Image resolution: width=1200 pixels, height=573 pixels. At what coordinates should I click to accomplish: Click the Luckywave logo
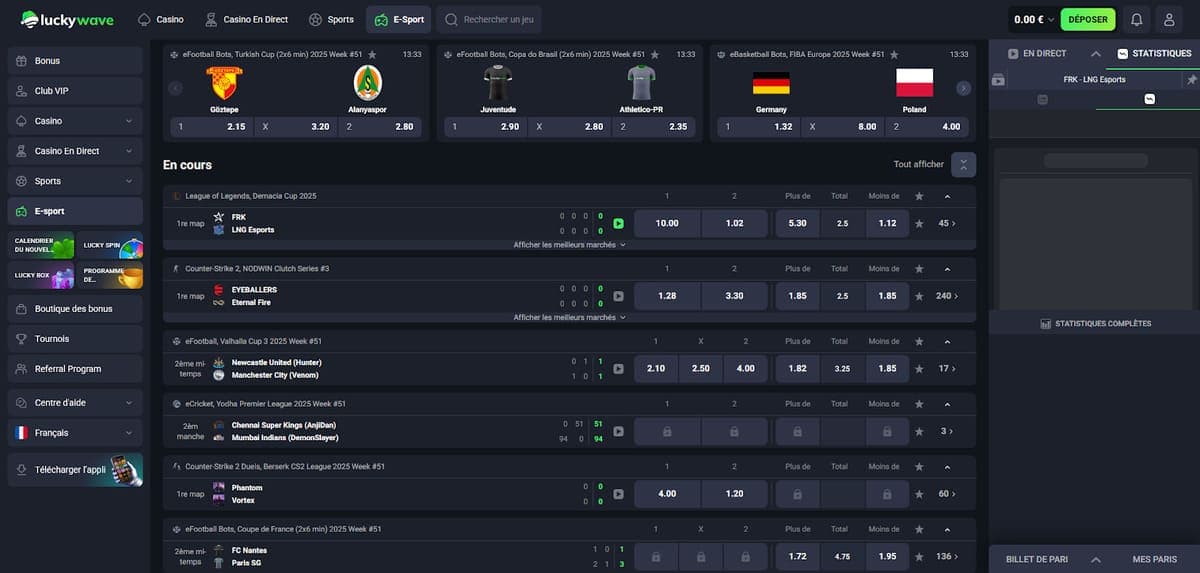pyautogui.click(x=67, y=19)
